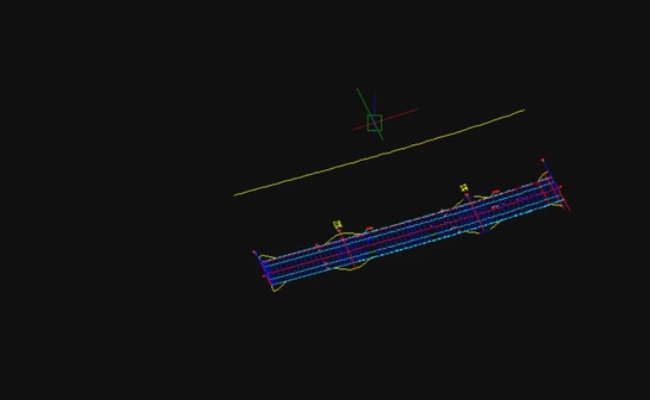Click the red grip marker at the corridor's lower-left end

254,252
